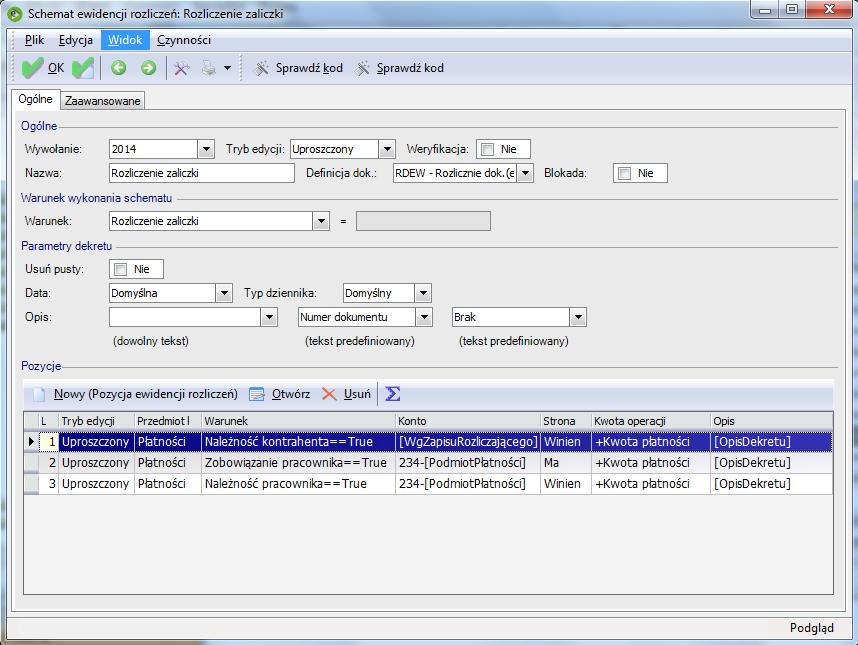The image size is (858, 645).
Task: Click the Opis column header in table
Action: 772,421
